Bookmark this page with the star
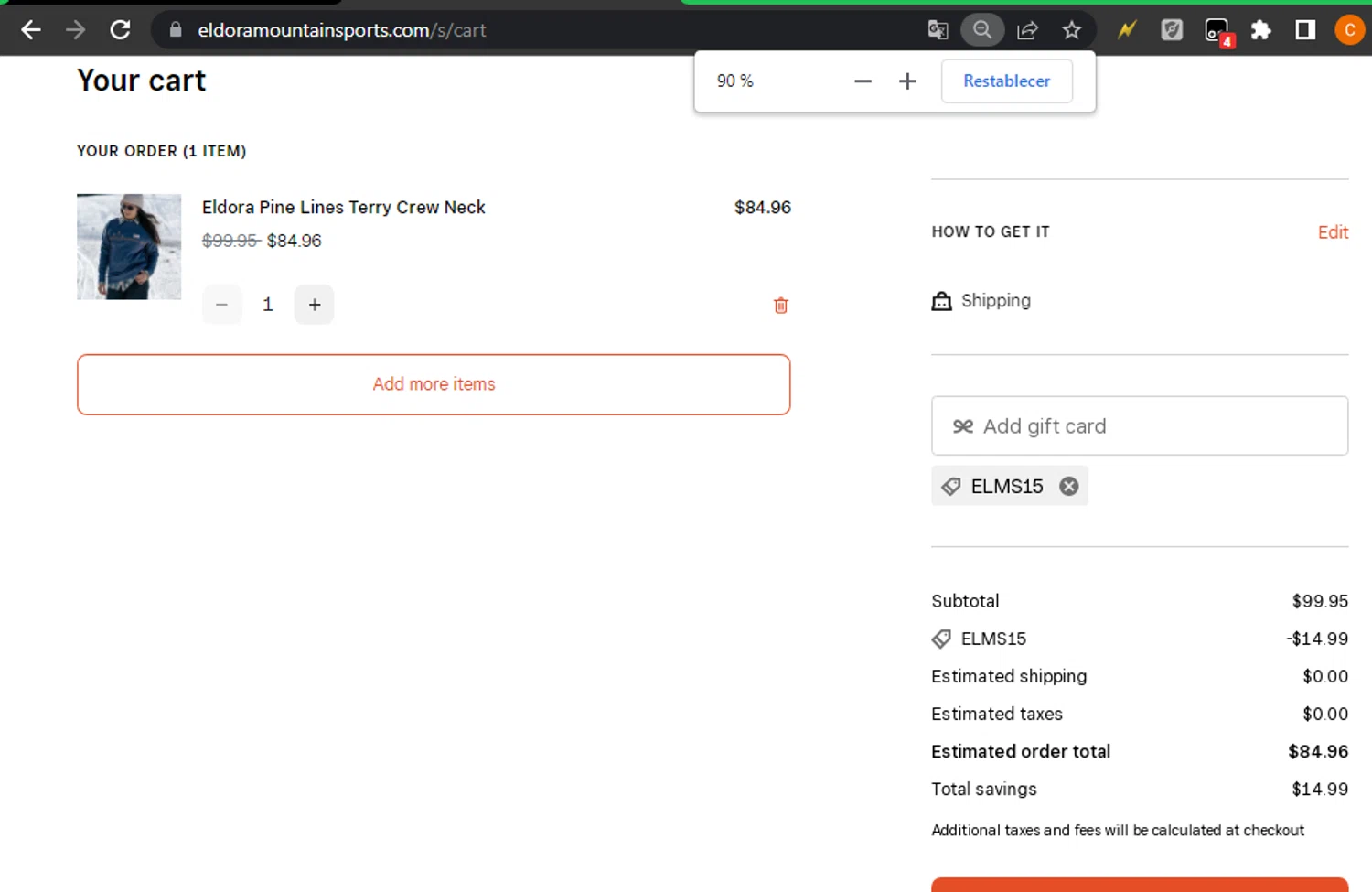1372x892 pixels. [x=1072, y=30]
